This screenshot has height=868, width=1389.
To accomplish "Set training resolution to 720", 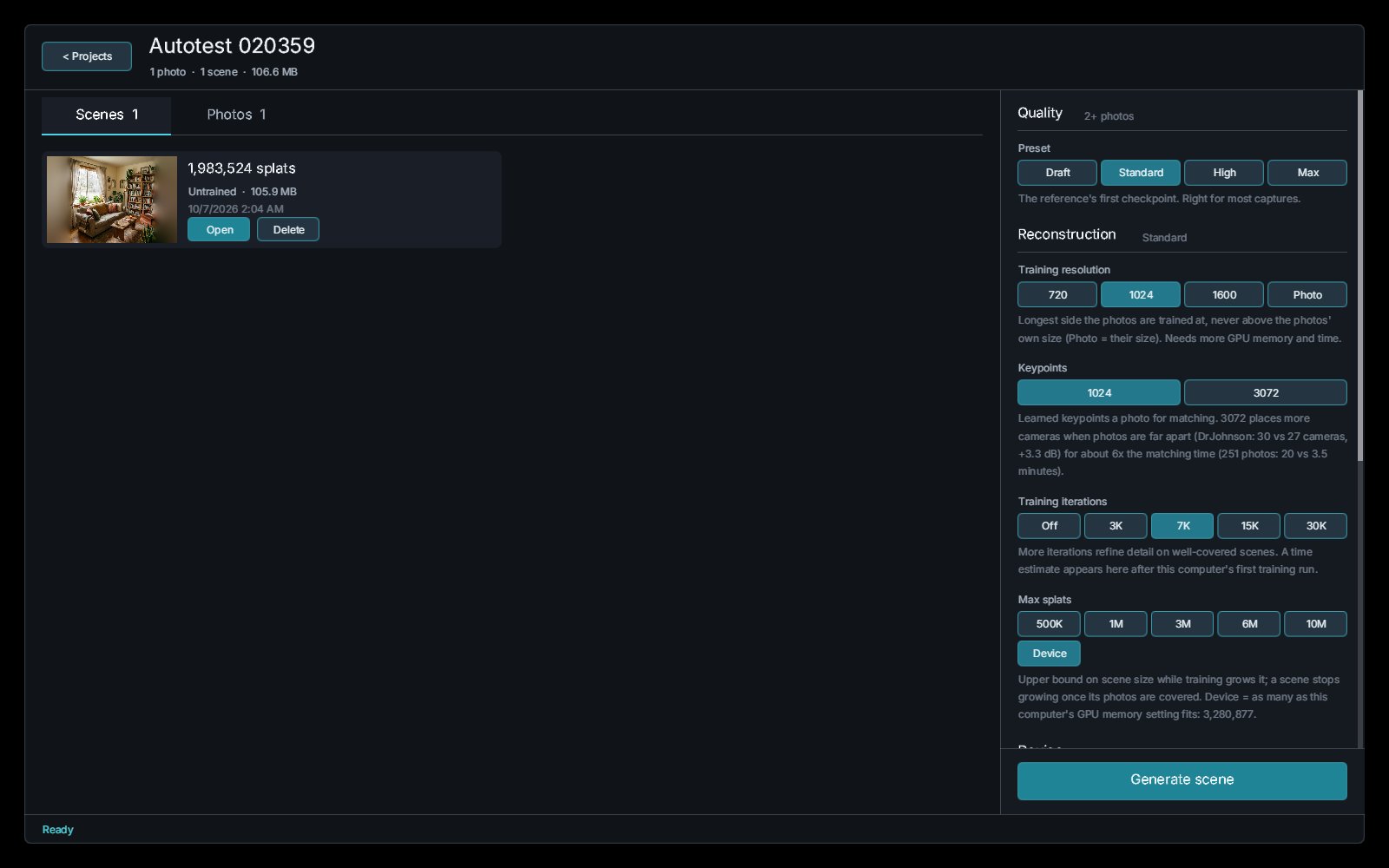I will coord(1057,295).
